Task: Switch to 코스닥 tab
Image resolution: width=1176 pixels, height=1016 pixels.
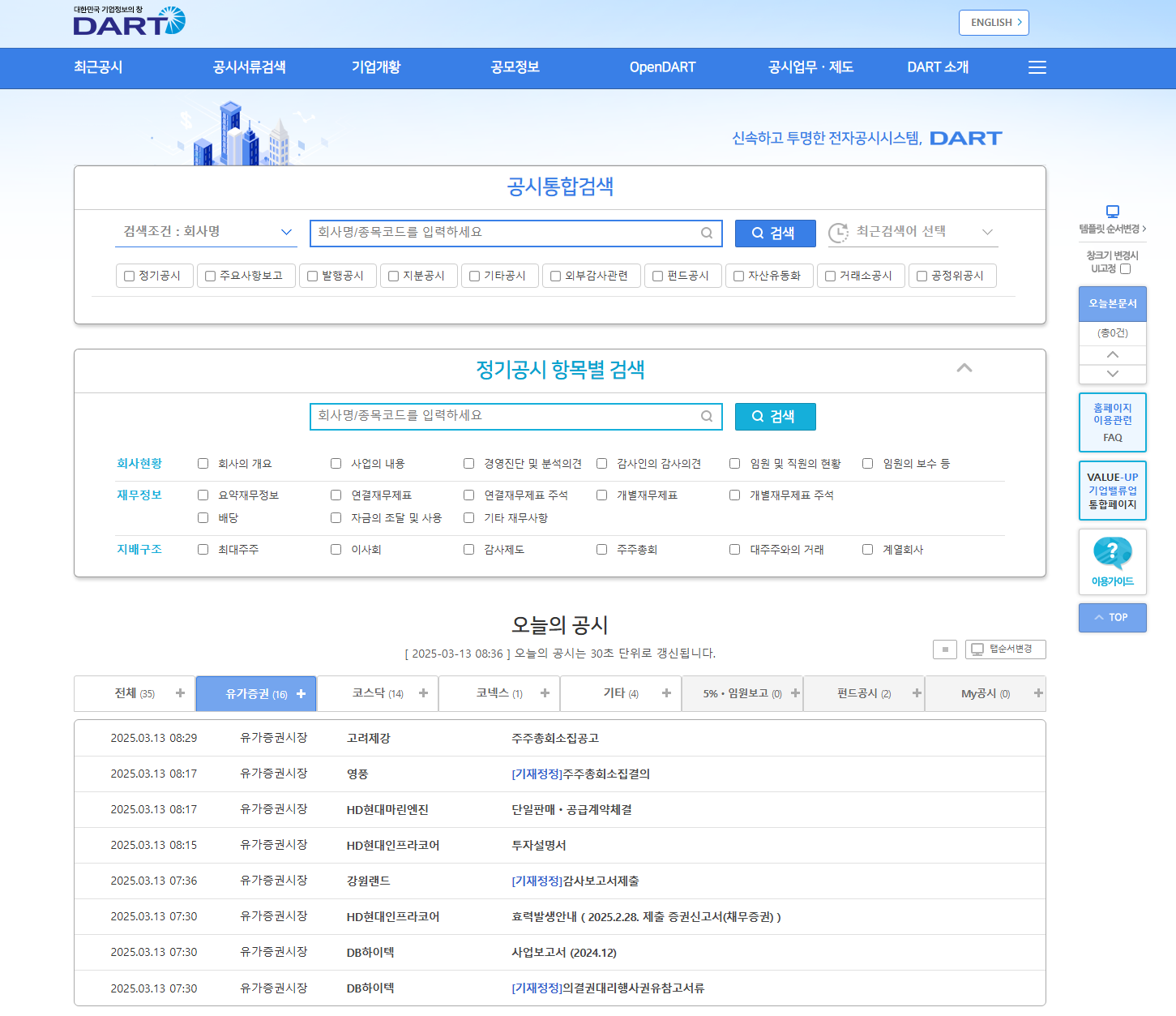Action: (378, 693)
